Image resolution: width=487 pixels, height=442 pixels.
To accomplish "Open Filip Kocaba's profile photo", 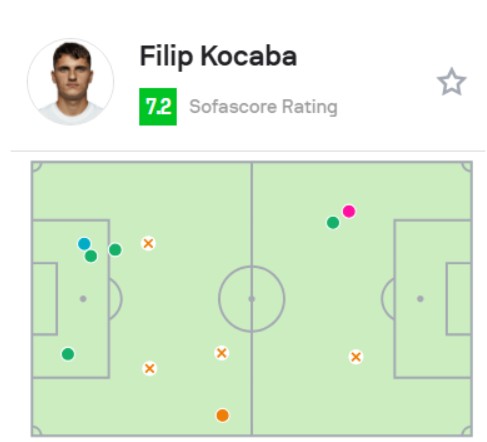I will coord(70,82).
